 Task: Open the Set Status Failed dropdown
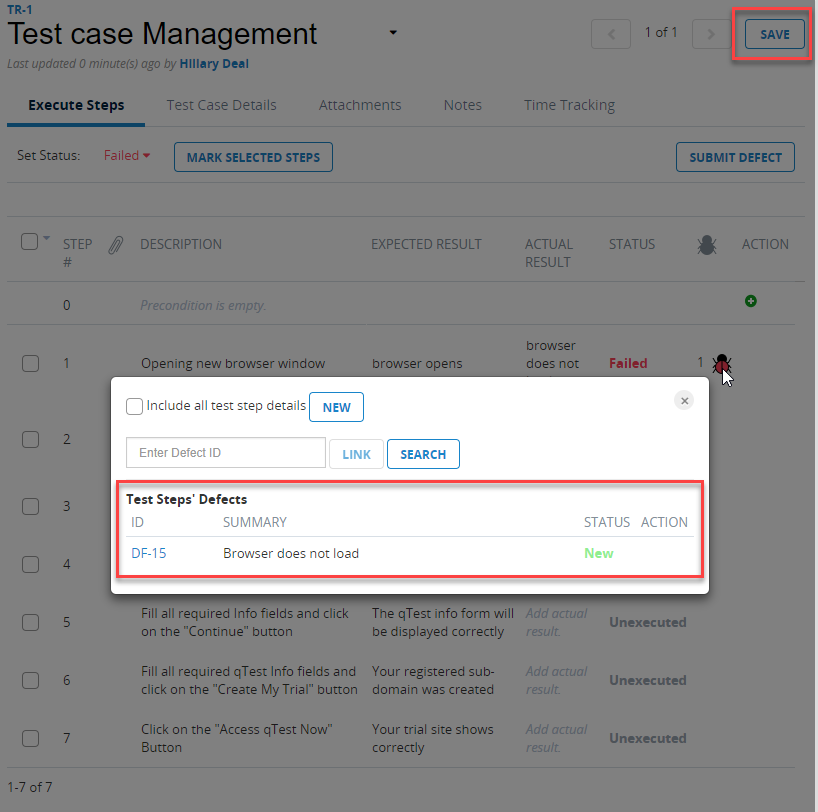pos(127,156)
